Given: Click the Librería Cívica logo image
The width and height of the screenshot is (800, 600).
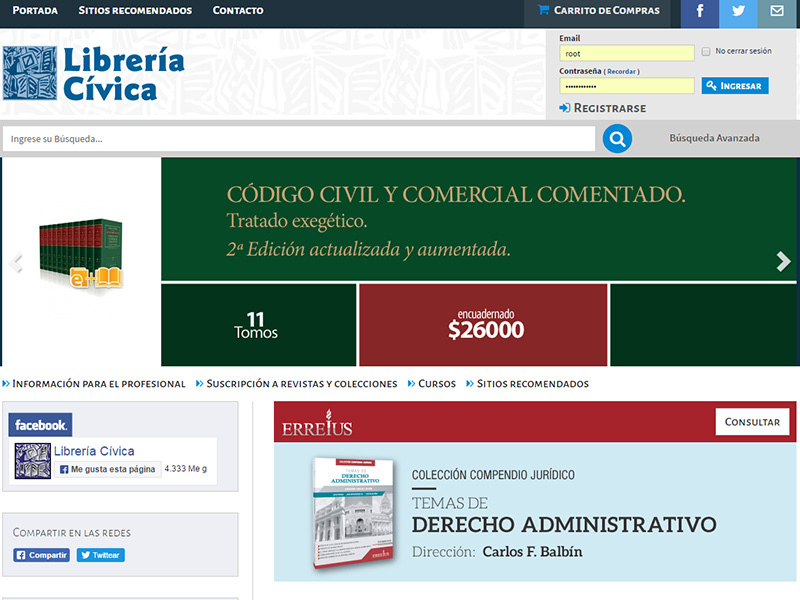Looking at the screenshot, I should tap(93, 73).
